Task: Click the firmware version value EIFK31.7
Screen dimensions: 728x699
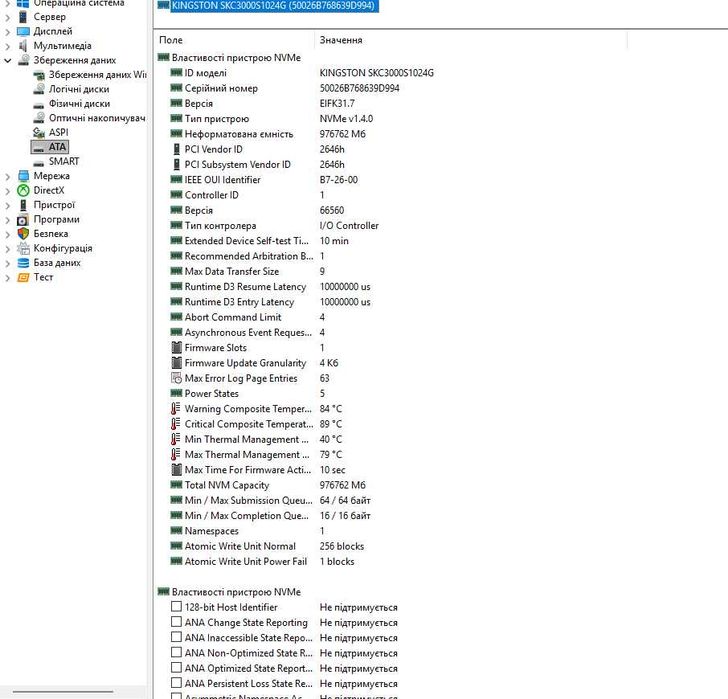Action: [x=337, y=104]
